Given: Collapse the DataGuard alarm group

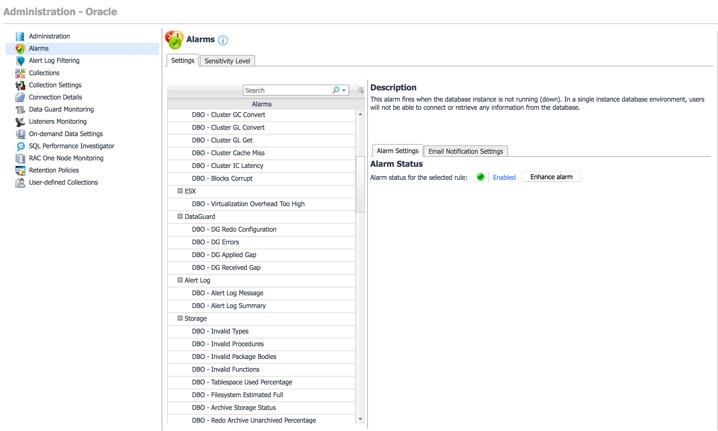Looking at the screenshot, I should pos(180,216).
